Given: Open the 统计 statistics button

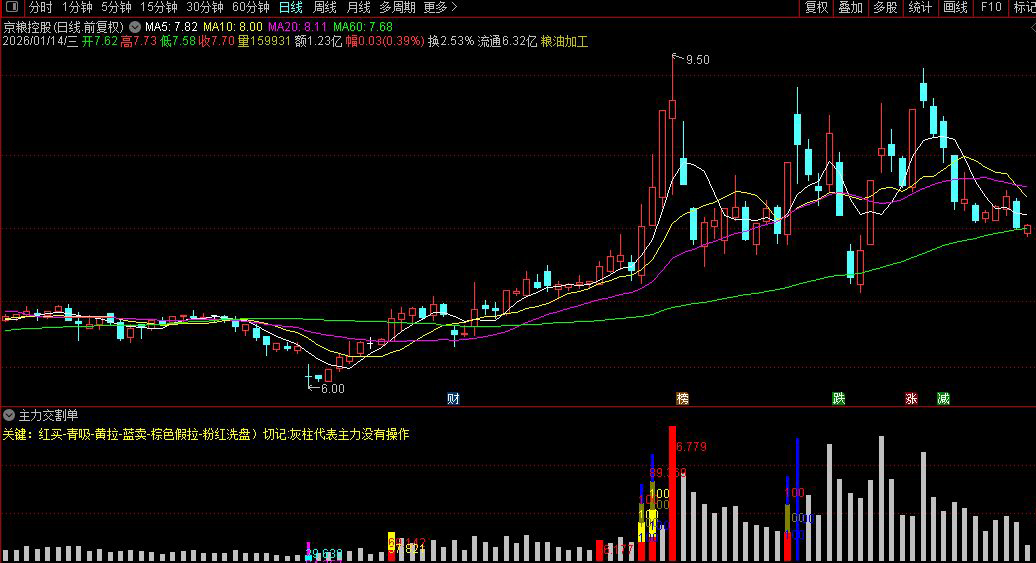Looking at the screenshot, I should 920,7.
